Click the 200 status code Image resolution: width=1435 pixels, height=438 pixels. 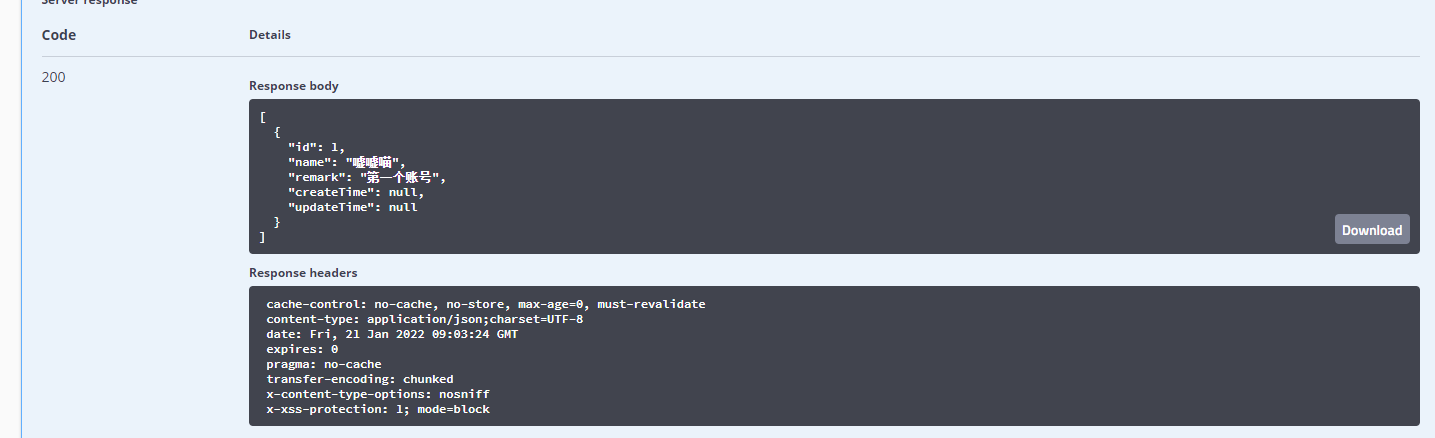click(54, 77)
